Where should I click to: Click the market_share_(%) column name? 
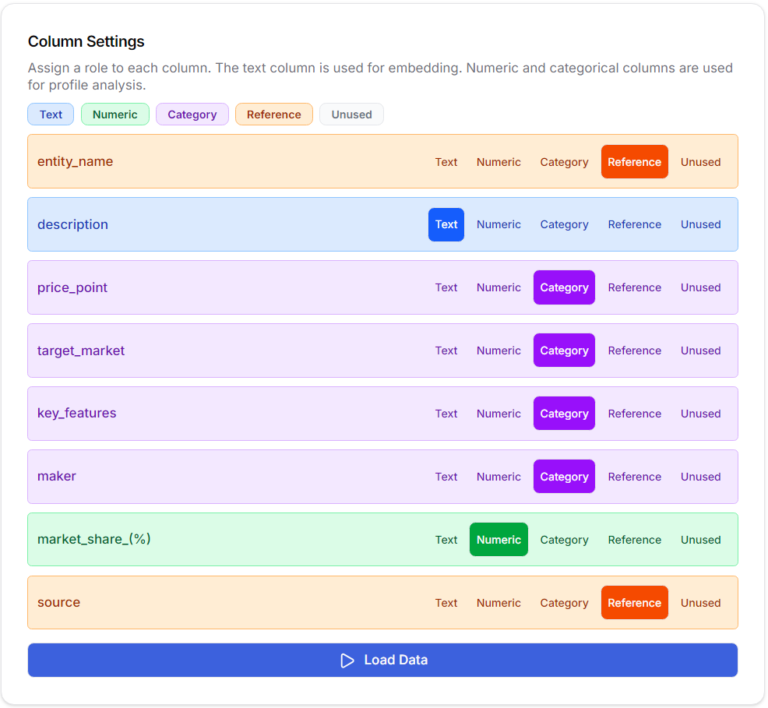tap(94, 540)
